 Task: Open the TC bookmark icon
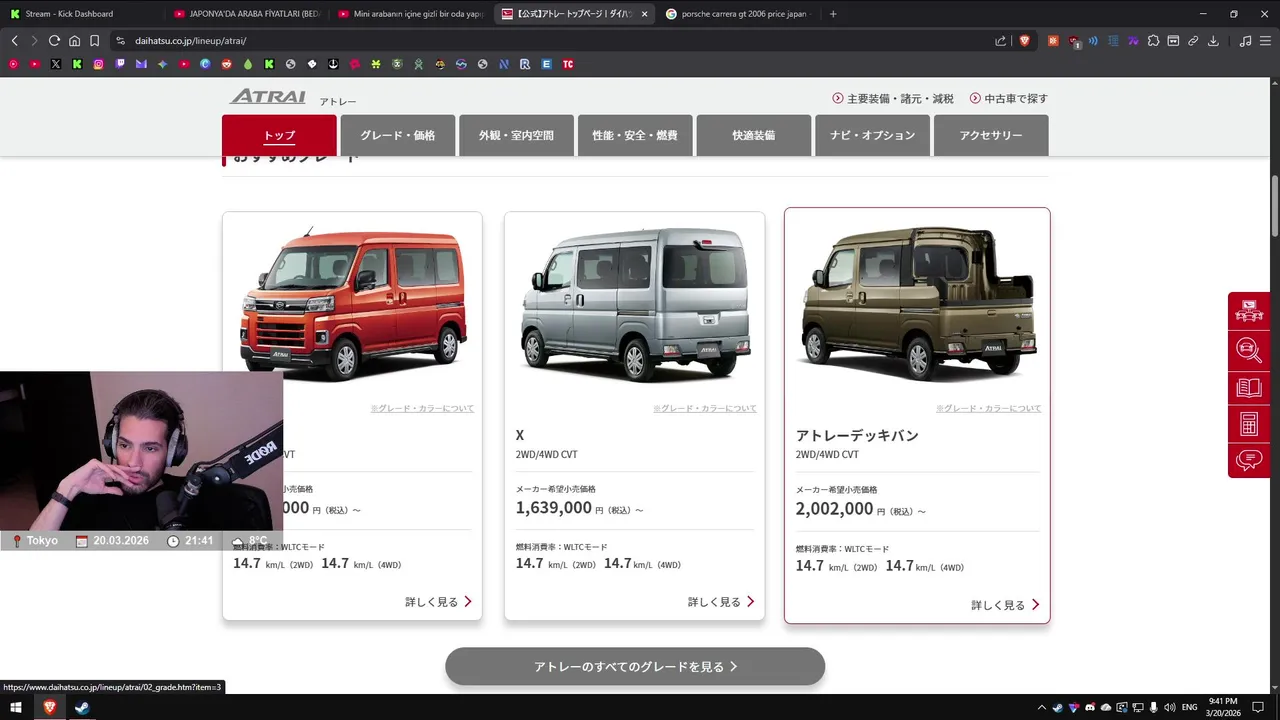[x=568, y=64]
